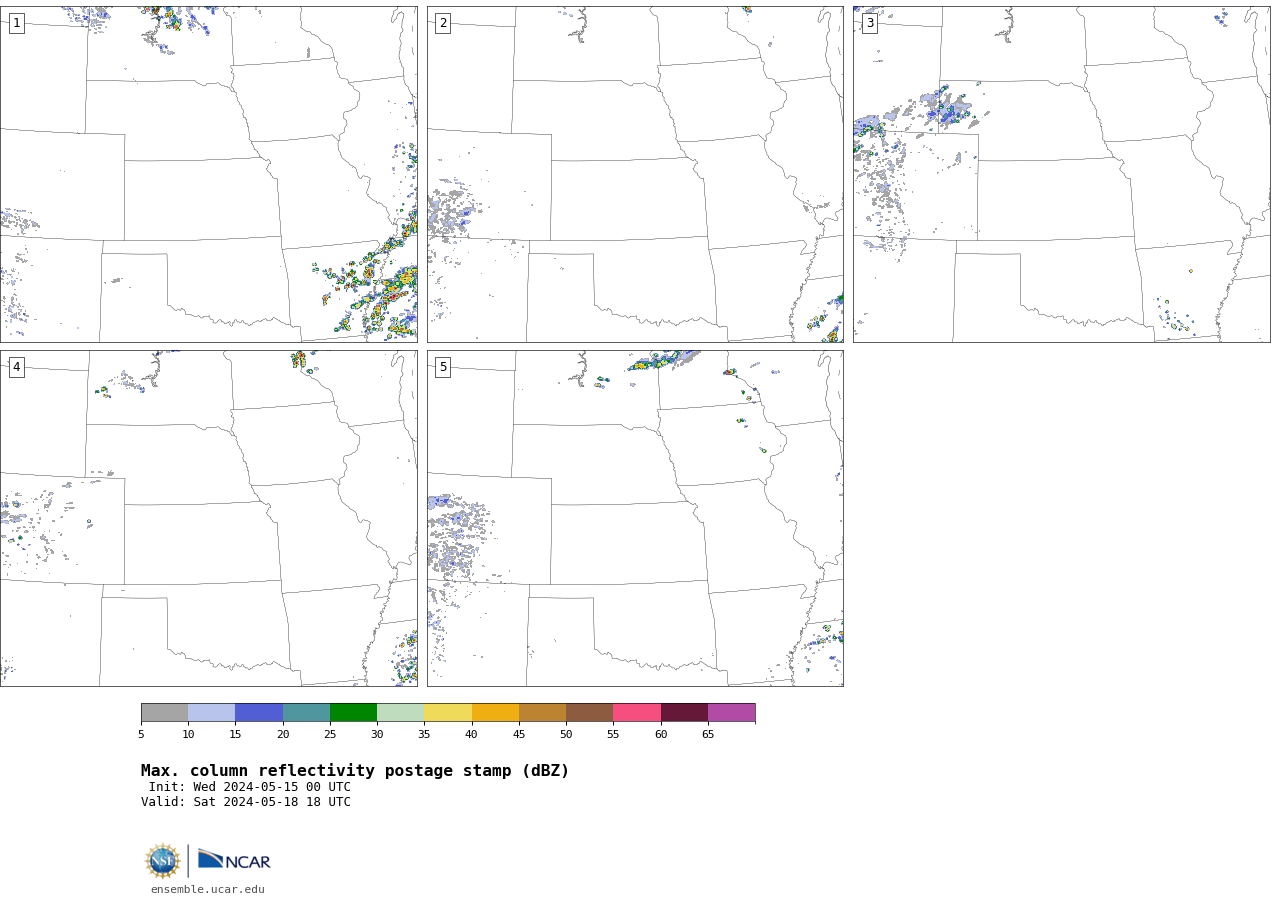The width and height of the screenshot is (1280, 901).
Task: Click the number label 2 on second map
Action: tap(443, 23)
